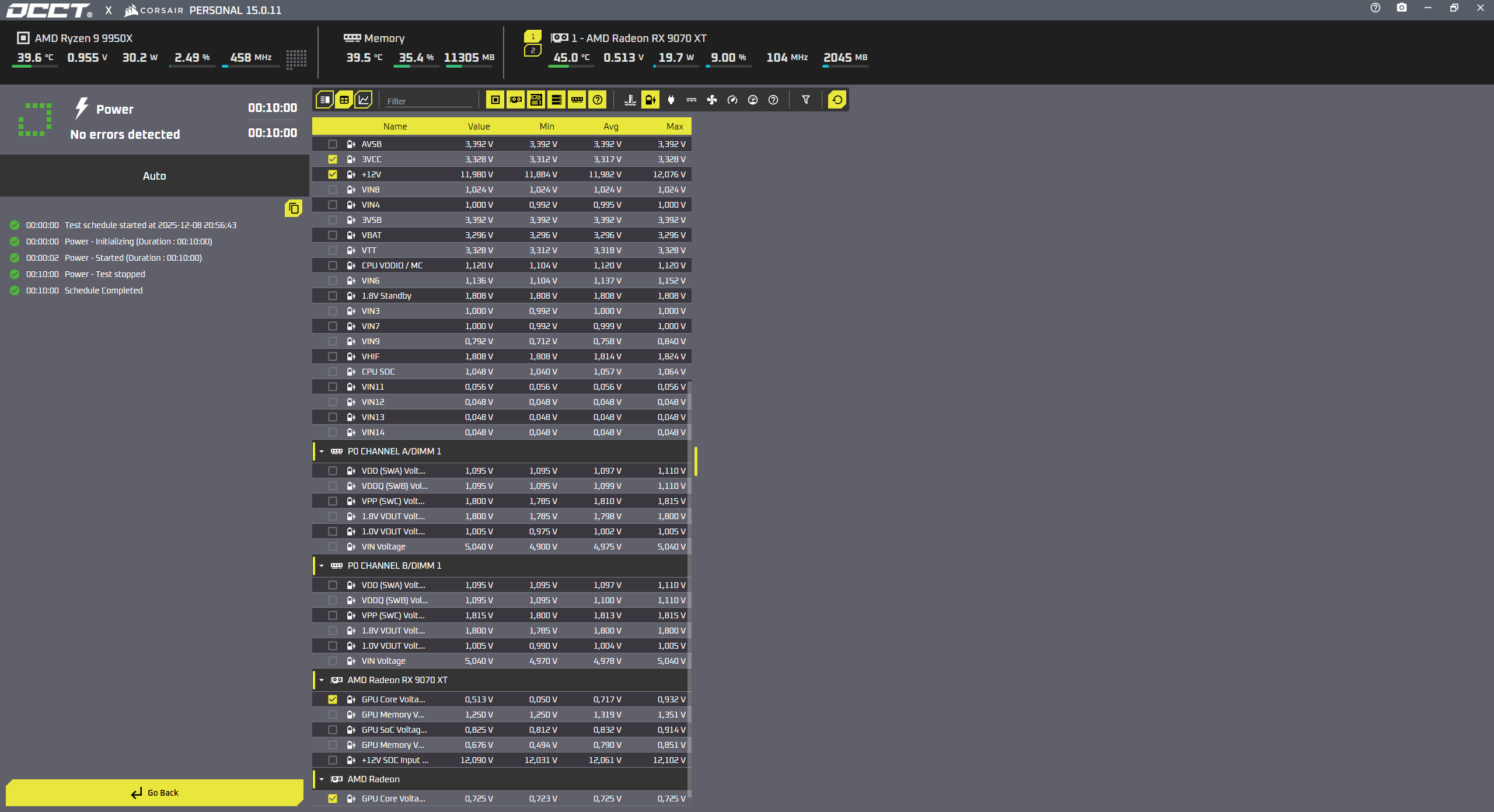1494x812 pixels.
Task: Collapse the AMD Radeon group
Action: [322, 779]
